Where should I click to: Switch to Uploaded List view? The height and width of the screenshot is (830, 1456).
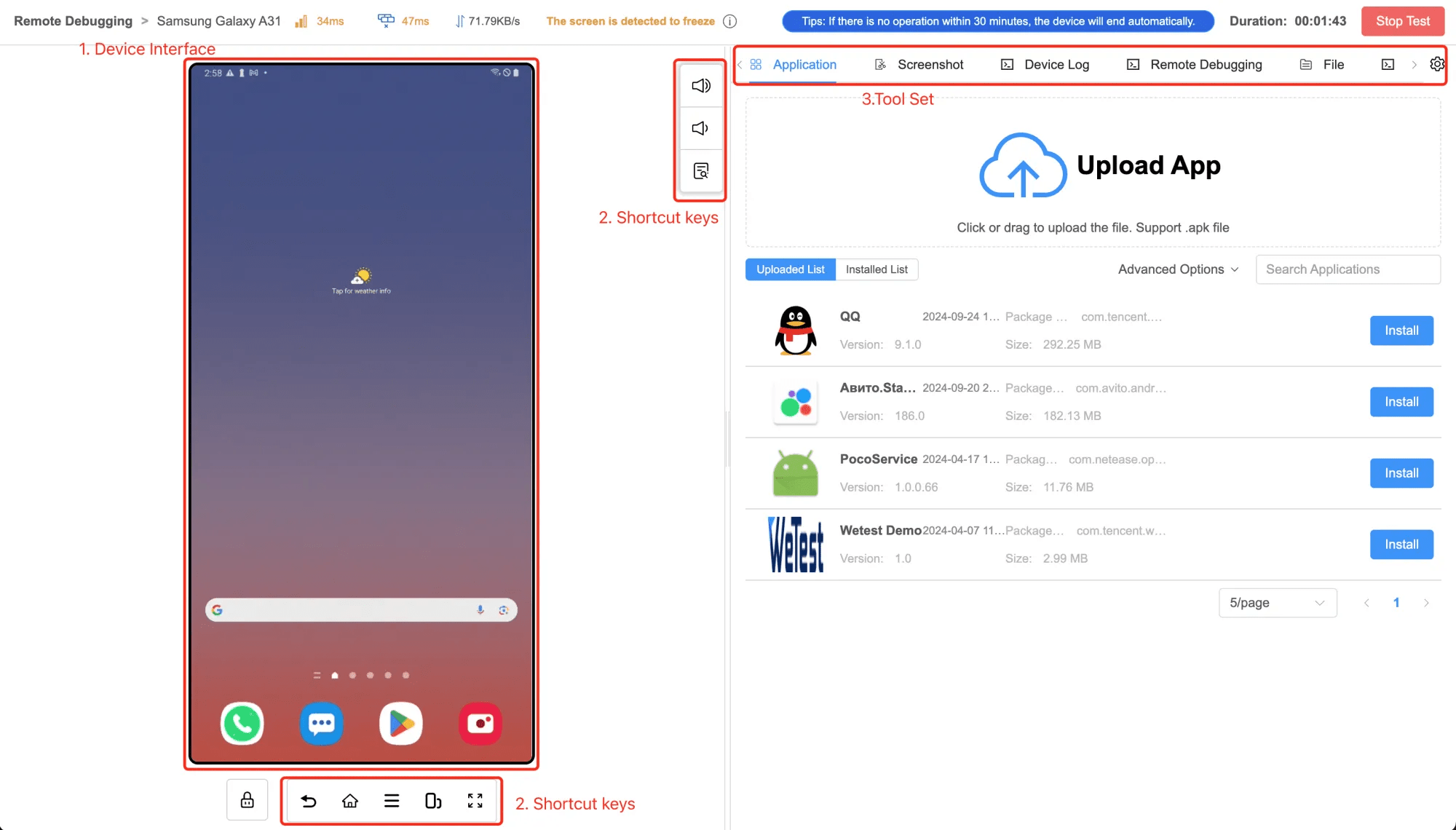tap(790, 269)
